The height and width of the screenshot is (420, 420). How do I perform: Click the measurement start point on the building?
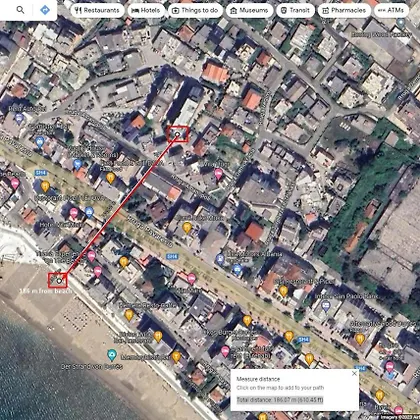(178, 134)
